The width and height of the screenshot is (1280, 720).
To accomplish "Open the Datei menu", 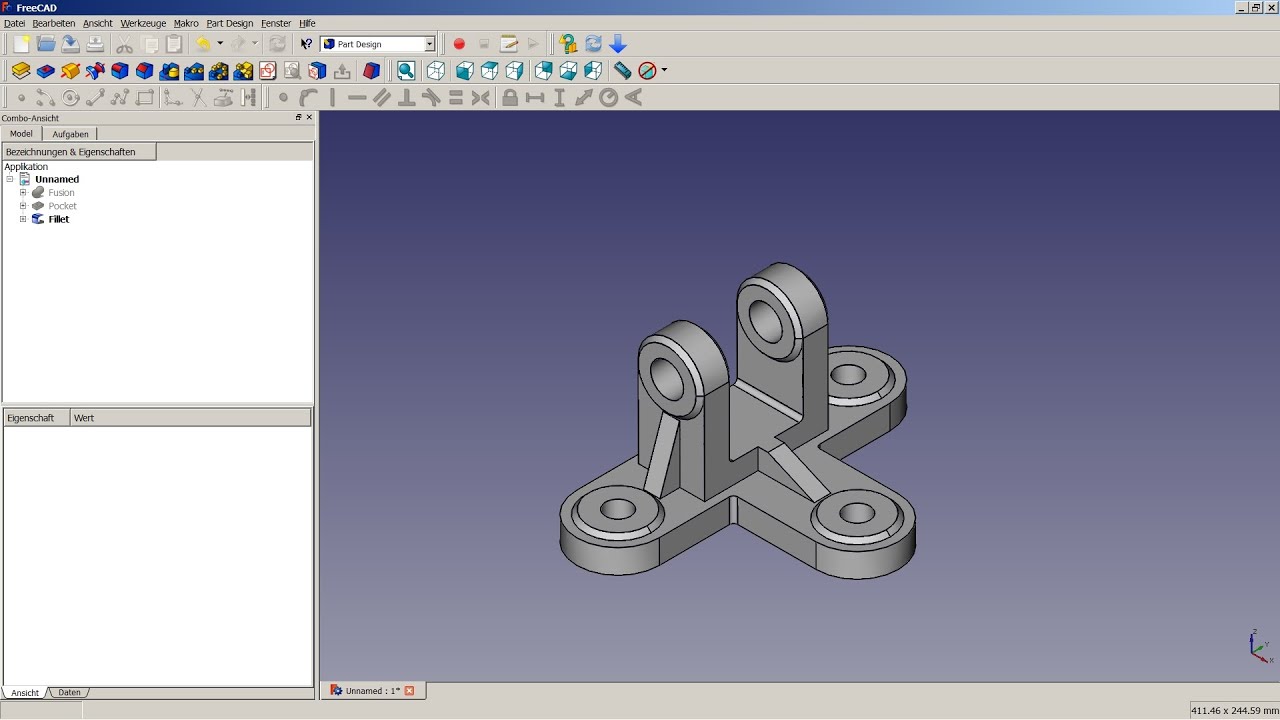I will 15,23.
